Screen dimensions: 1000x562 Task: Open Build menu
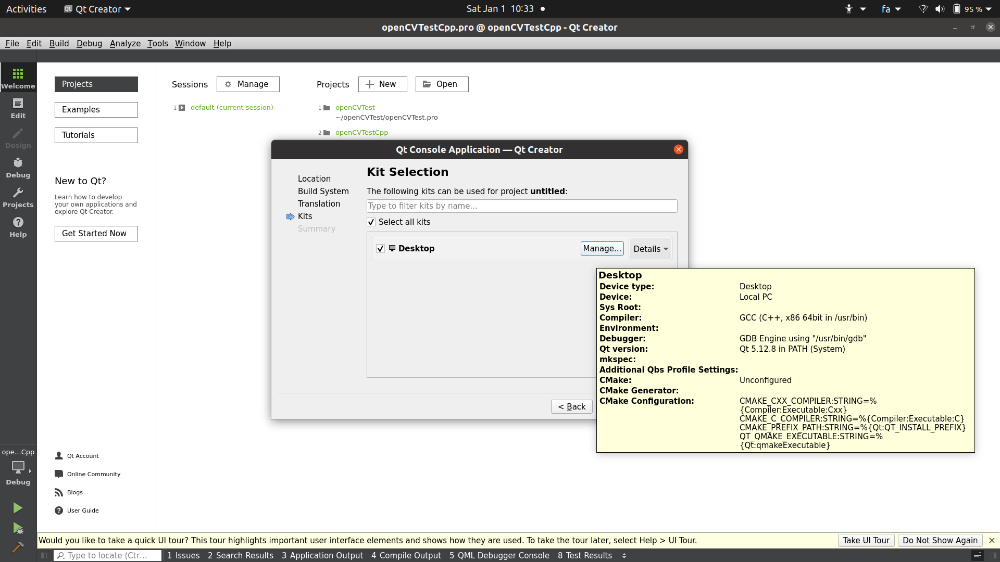coord(59,43)
